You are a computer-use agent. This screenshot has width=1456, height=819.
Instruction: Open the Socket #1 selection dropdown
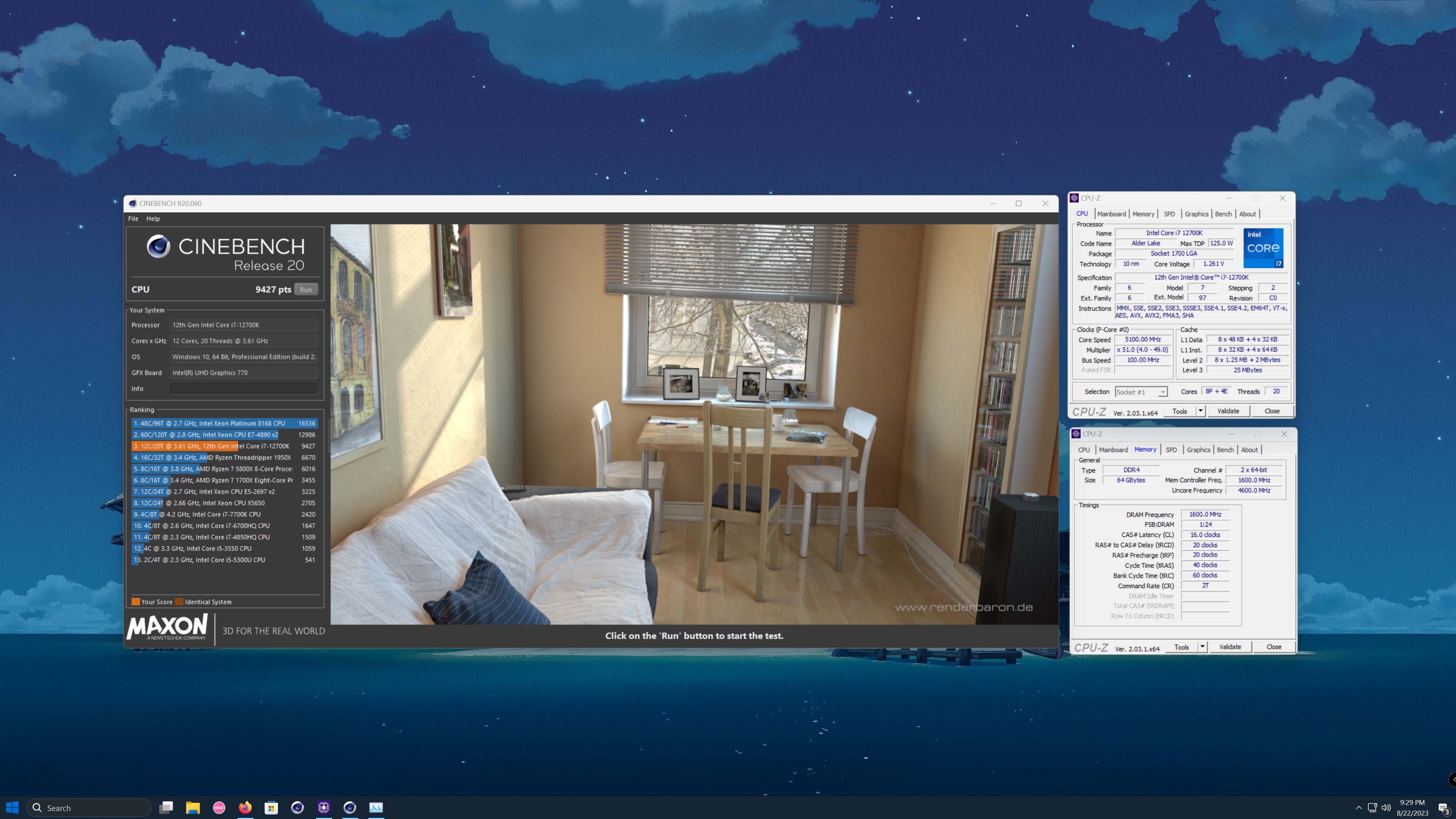point(1141,392)
